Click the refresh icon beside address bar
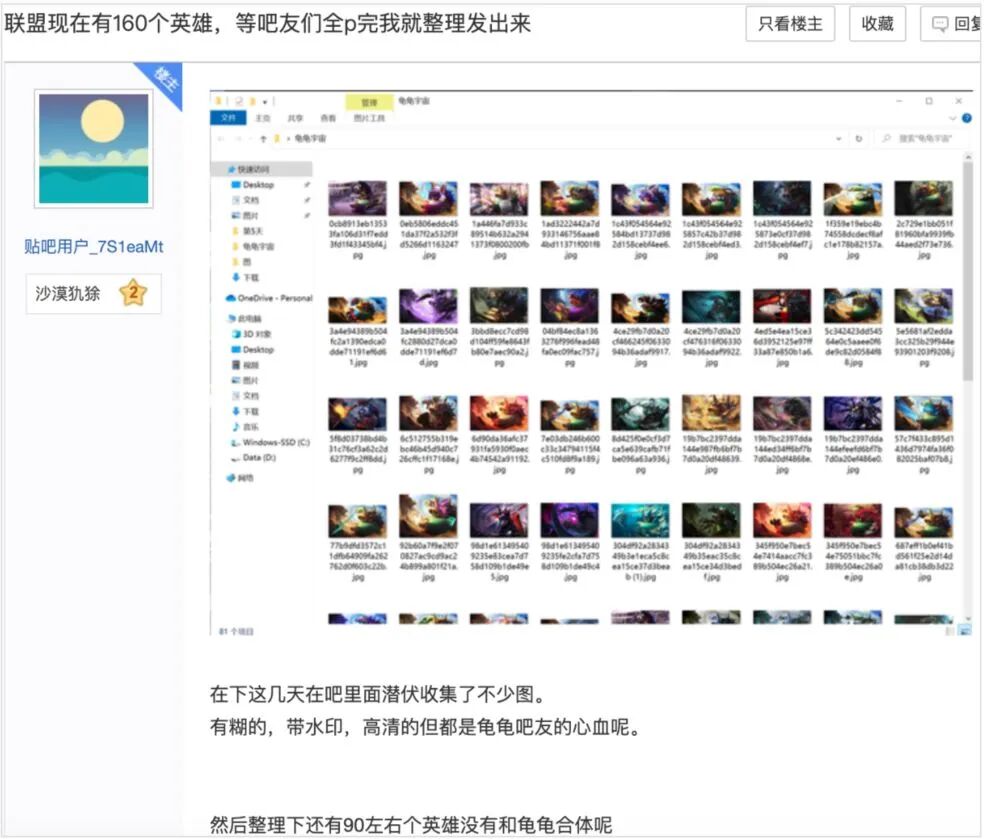Image resolution: width=984 pixels, height=839 pixels. (858, 139)
